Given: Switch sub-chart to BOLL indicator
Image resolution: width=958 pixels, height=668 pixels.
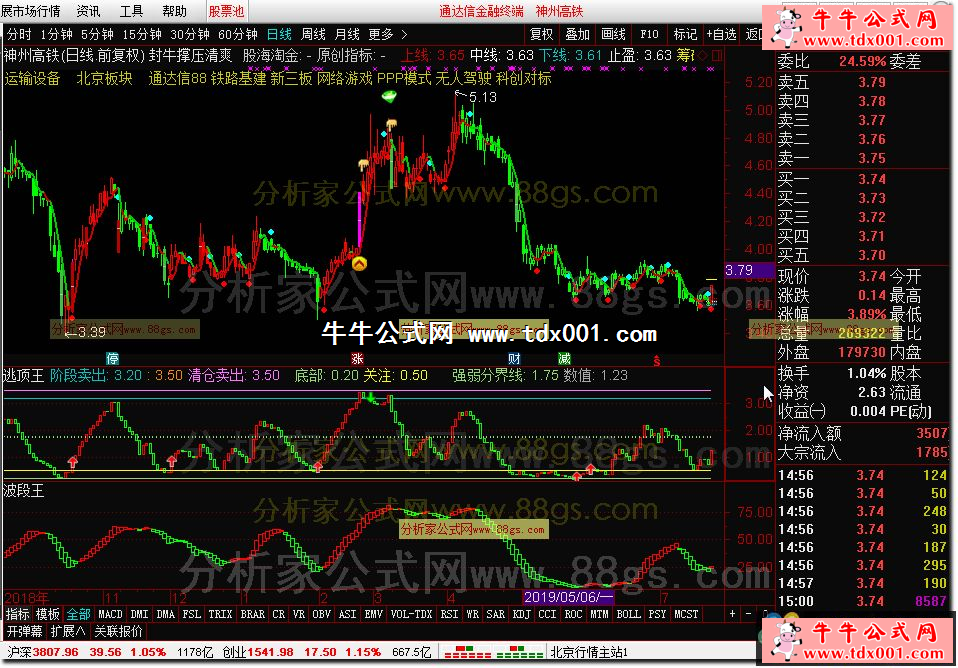Looking at the screenshot, I should 628,614.
